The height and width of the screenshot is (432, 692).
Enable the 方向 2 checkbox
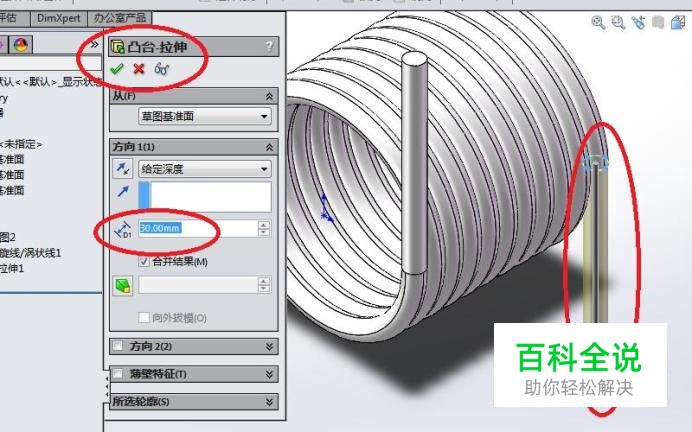click(x=117, y=346)
